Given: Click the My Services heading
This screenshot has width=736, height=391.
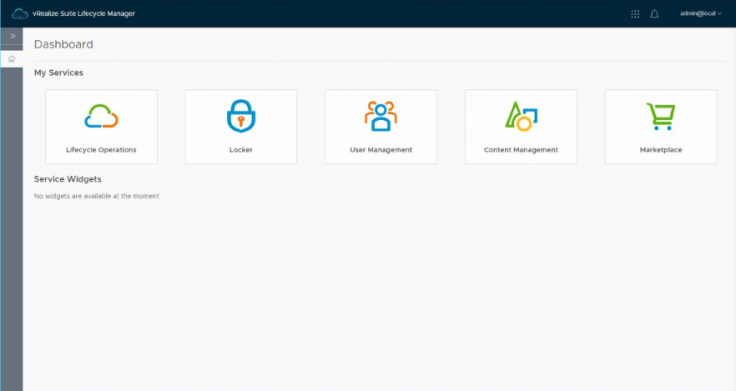Looking at the screenshot, I should click(x=59, y=73).
